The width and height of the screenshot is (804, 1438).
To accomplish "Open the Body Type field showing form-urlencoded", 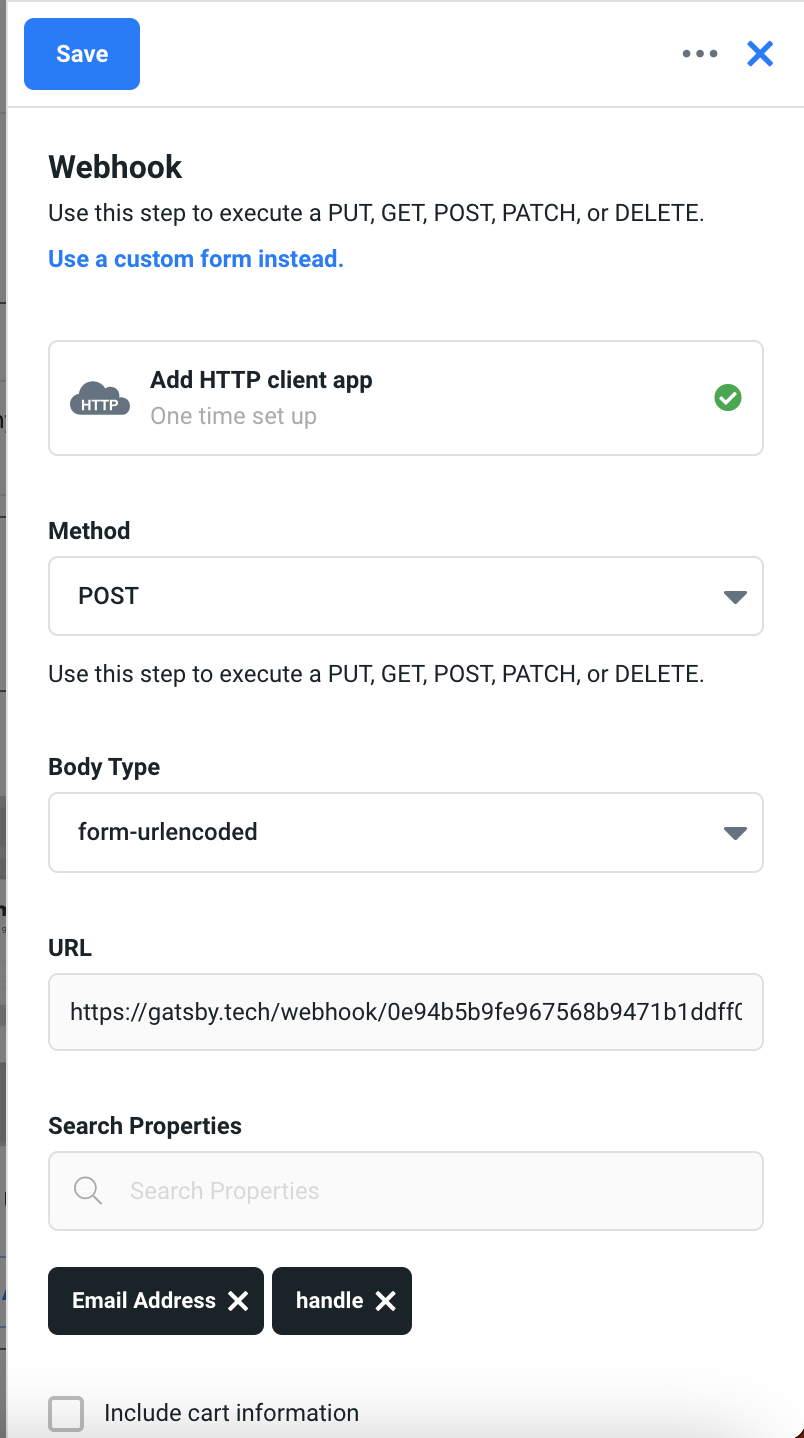I will (390, 832).
